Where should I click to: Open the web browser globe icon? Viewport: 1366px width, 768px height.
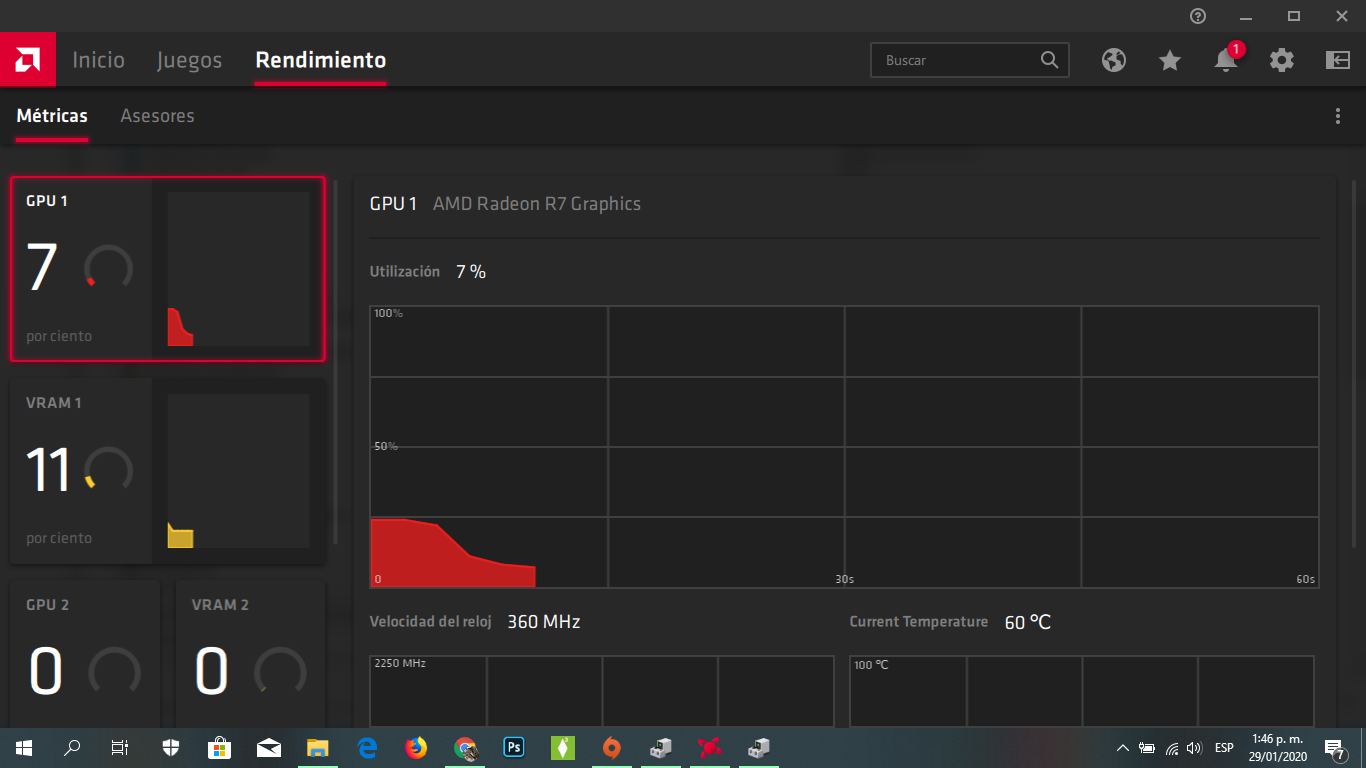(x=1114, y=60)
